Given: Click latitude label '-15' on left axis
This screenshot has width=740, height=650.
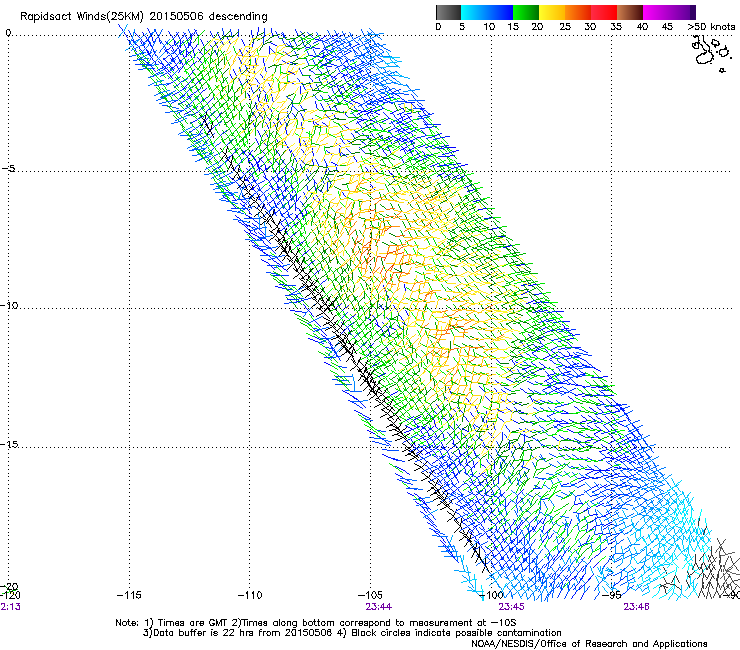Looking at the screenshot, I should pos(9,444).
